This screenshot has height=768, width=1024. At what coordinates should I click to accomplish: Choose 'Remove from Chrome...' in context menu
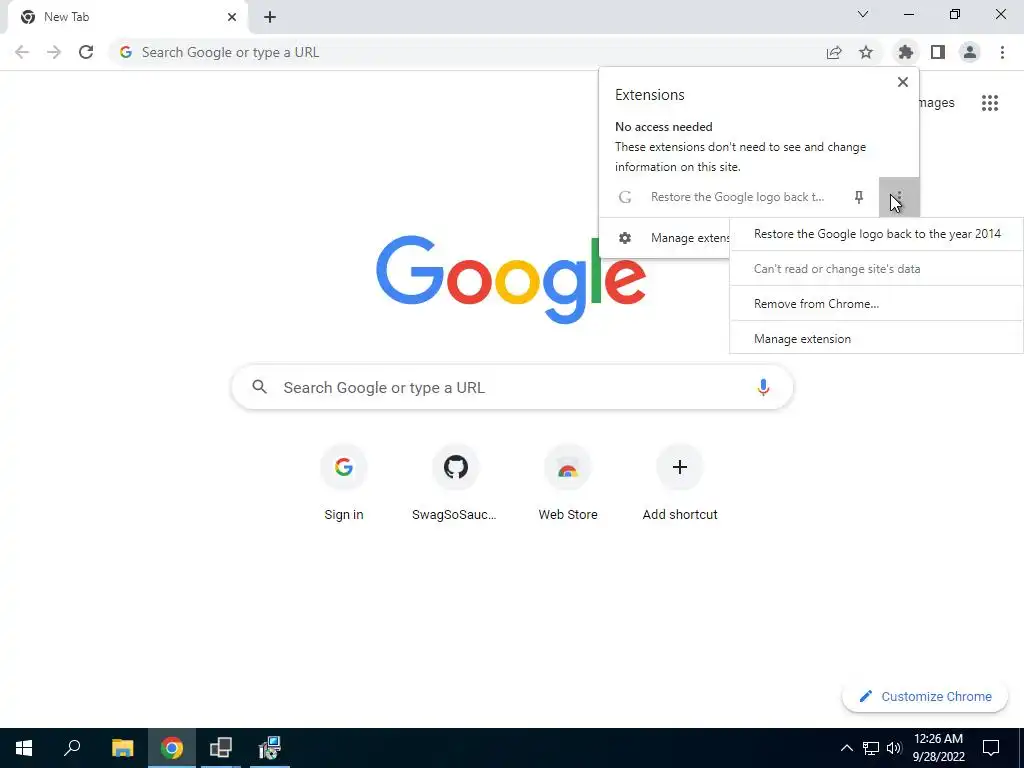coord(876,304)
